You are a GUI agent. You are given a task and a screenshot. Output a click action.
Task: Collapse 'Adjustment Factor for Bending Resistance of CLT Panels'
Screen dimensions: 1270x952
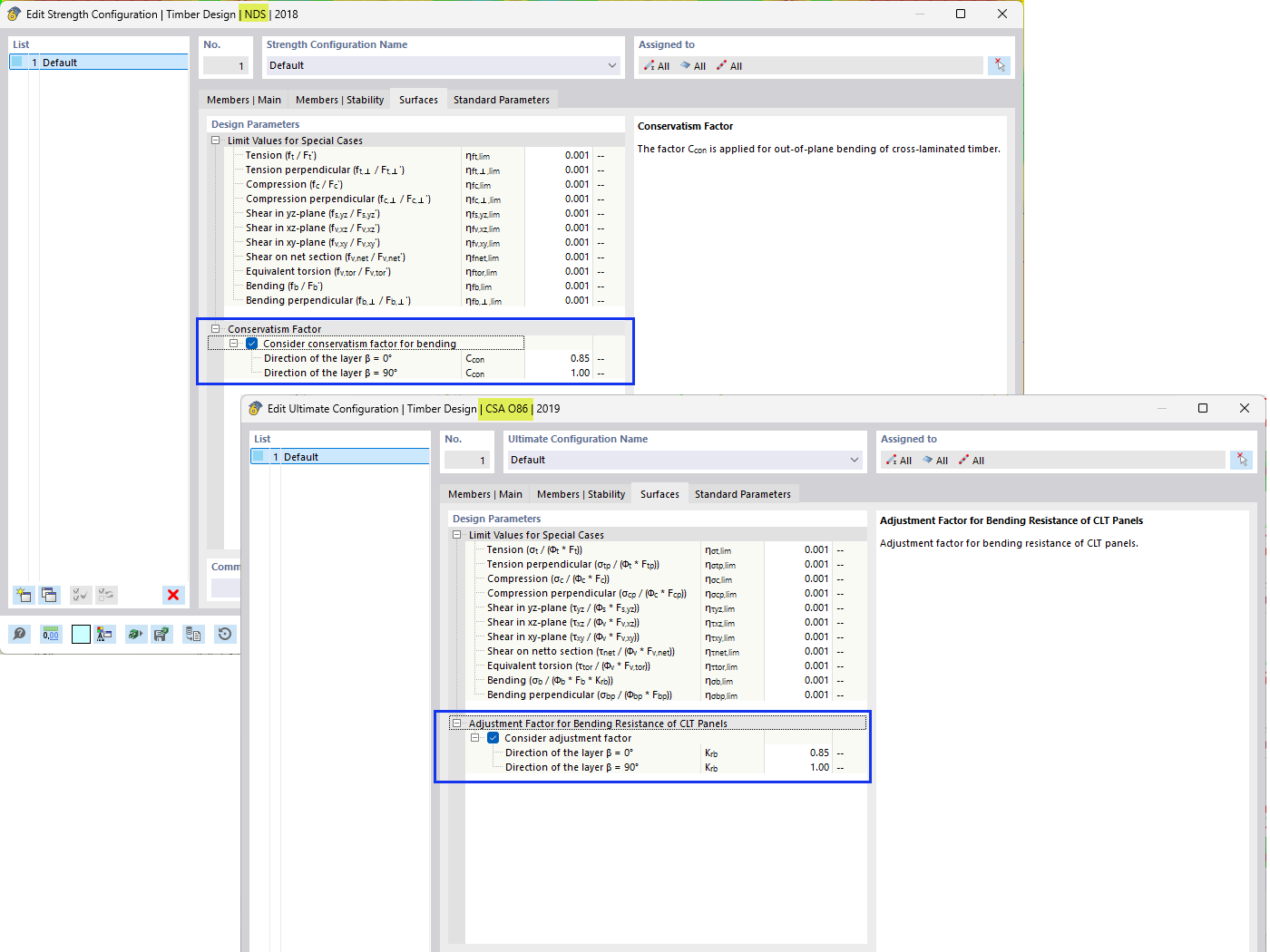tap(457, 724)
